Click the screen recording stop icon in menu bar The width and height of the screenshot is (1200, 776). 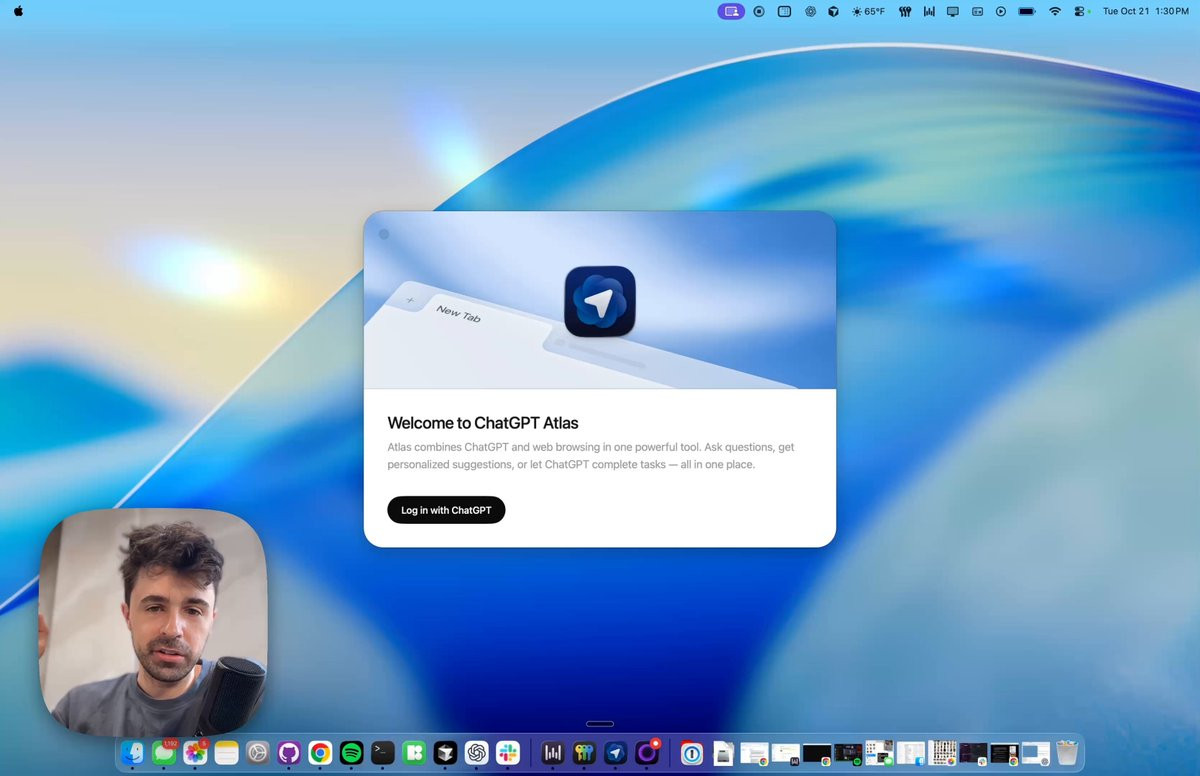pyautogui.click(x=759, y=11)
